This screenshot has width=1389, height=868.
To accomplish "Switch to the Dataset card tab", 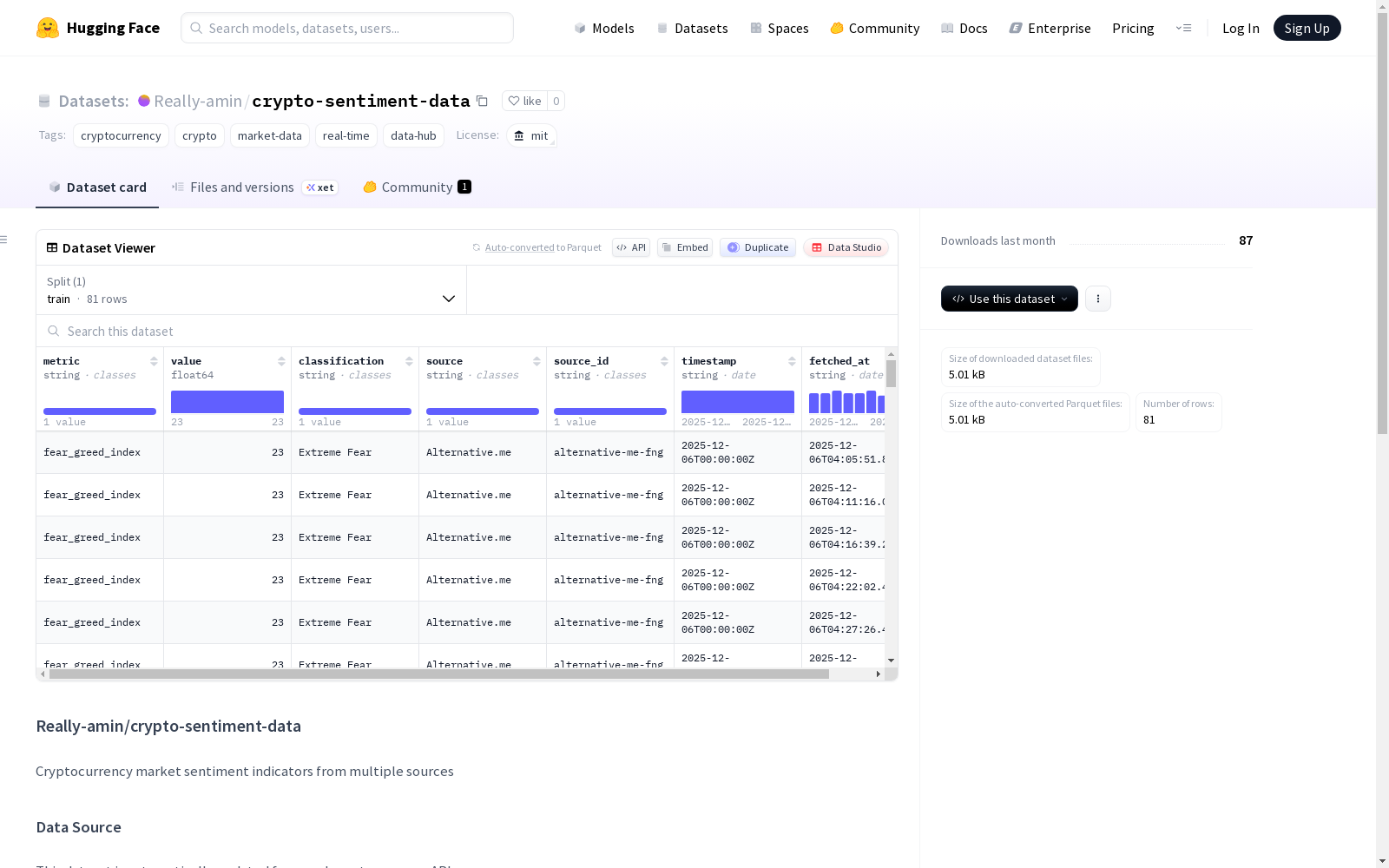I will (97, 187).
